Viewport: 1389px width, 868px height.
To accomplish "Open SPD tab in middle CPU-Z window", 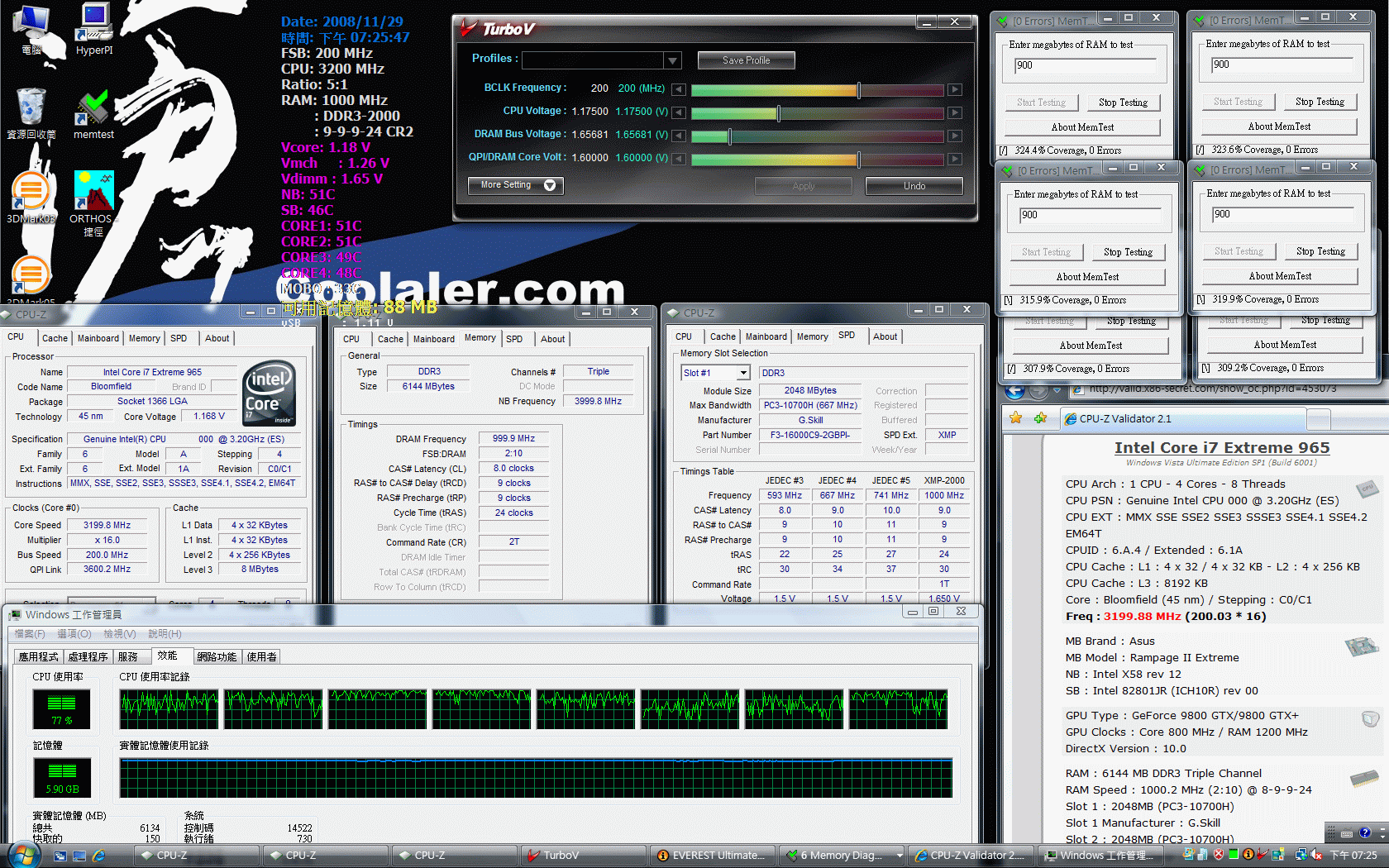I will 514,339.
